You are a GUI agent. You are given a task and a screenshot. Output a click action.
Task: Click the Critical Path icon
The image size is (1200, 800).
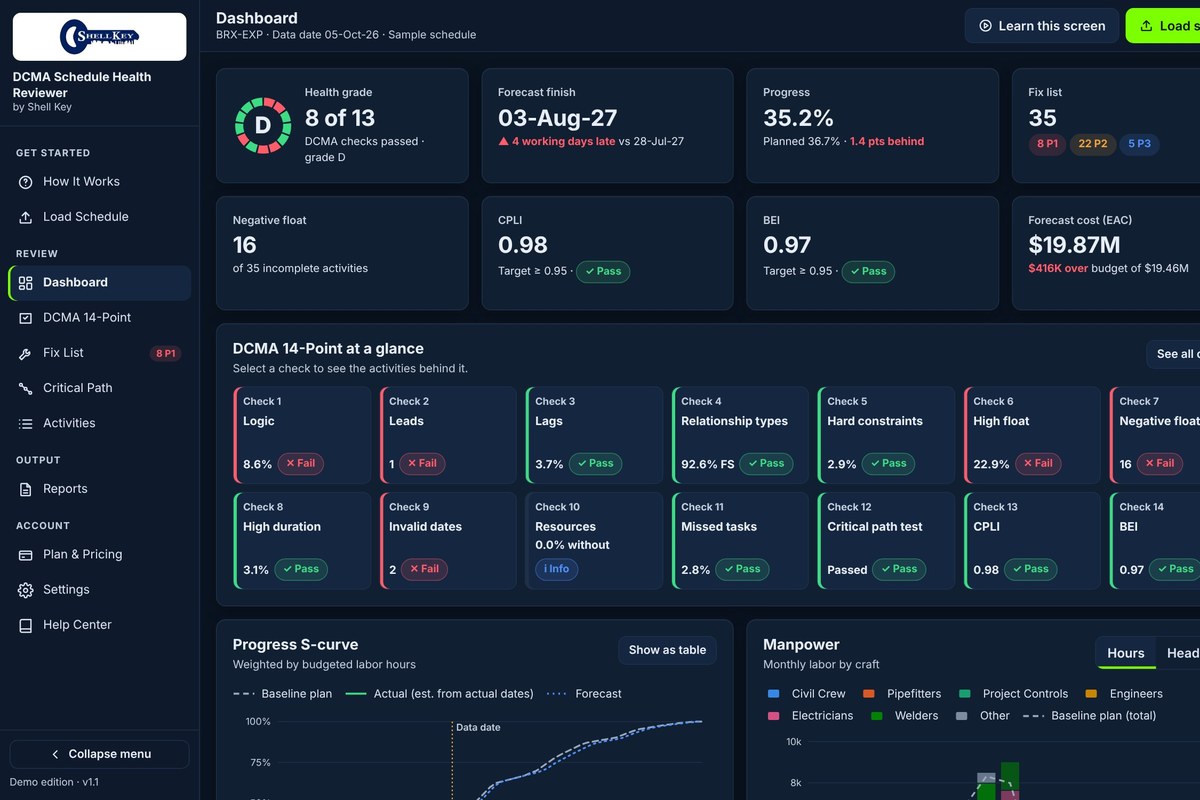point(26,388)
